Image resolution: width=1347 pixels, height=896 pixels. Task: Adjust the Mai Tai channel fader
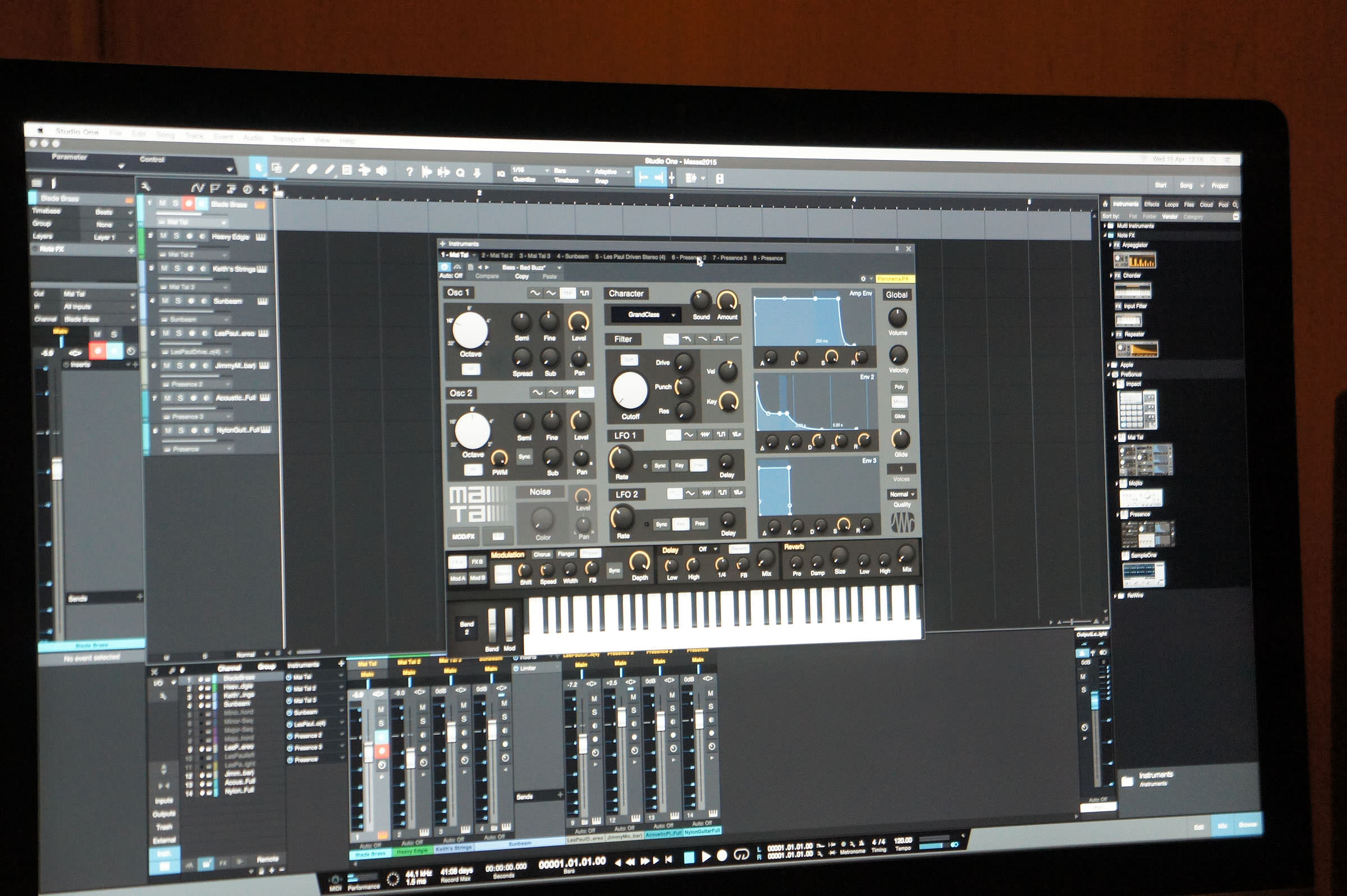368,753
